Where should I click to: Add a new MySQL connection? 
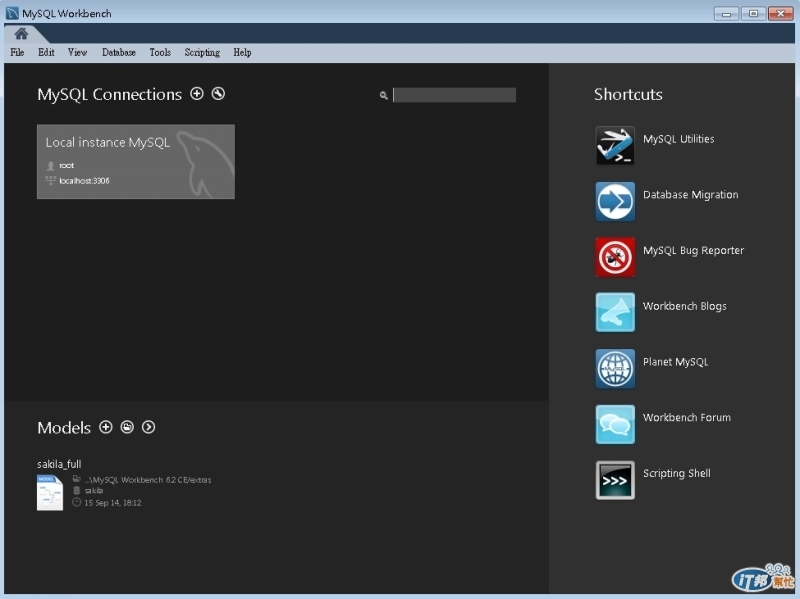click(196, 93)
